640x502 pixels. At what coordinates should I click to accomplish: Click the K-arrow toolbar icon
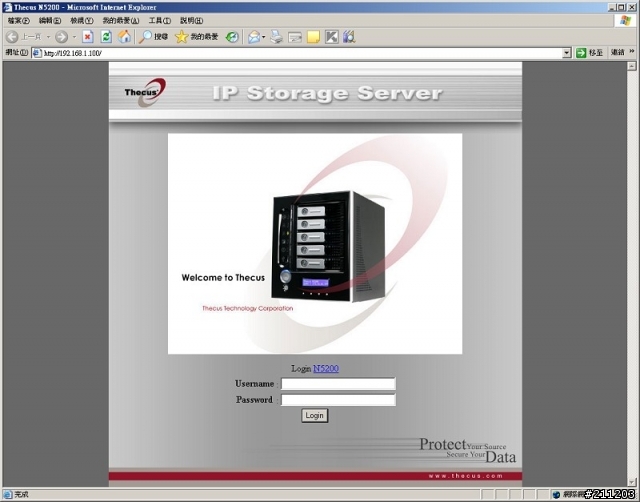click(331, 37)
